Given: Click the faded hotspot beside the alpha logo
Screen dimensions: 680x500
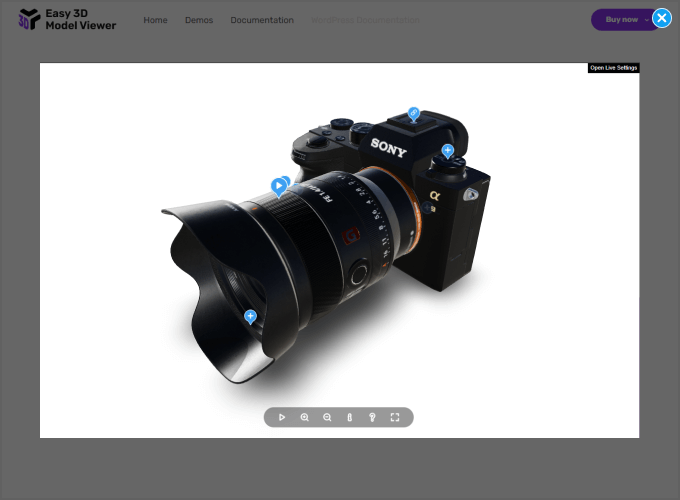Looking at the screenshot, I should coord(428,207).
